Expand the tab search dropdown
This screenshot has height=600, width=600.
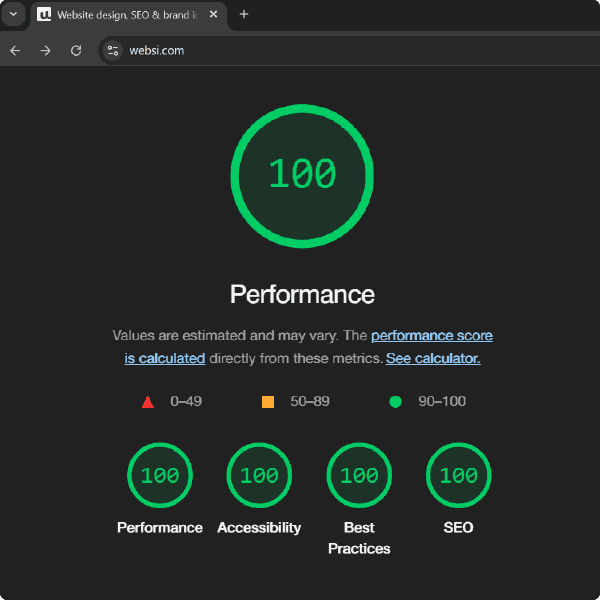coord(13,15)
